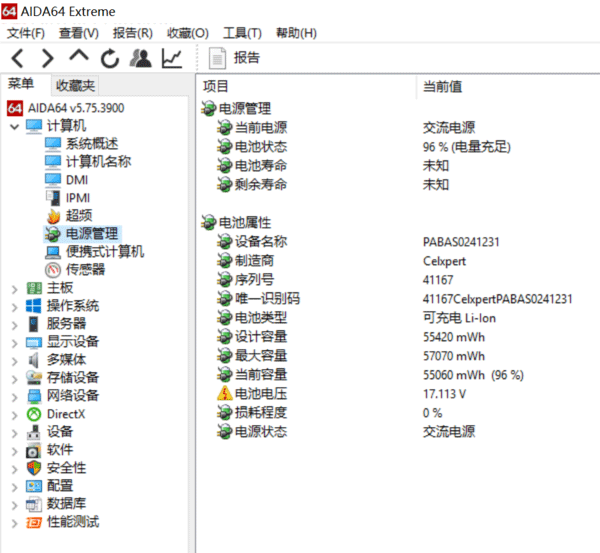Select the 当前容量 row
The height and width of the screenshot is (553, 600).
point(261,375)
